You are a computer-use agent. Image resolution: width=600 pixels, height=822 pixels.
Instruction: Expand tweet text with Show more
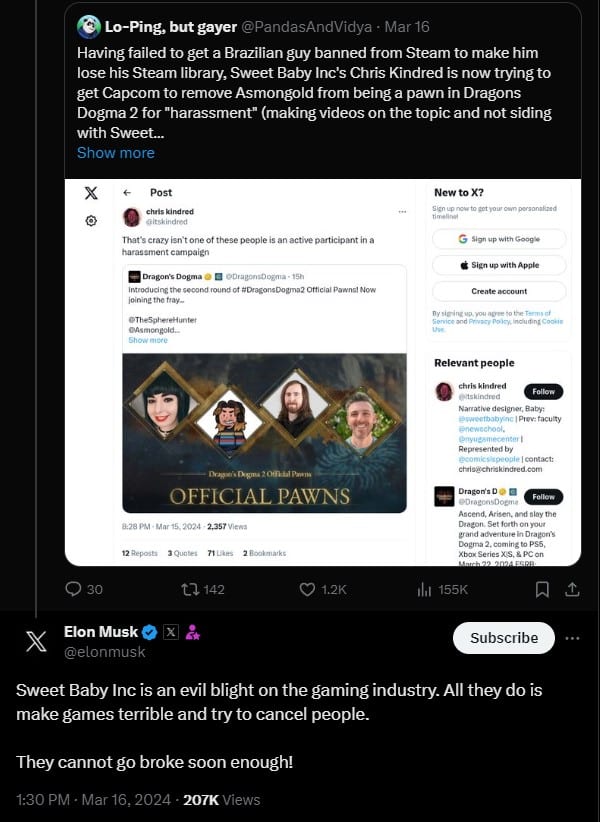[116, 153]
